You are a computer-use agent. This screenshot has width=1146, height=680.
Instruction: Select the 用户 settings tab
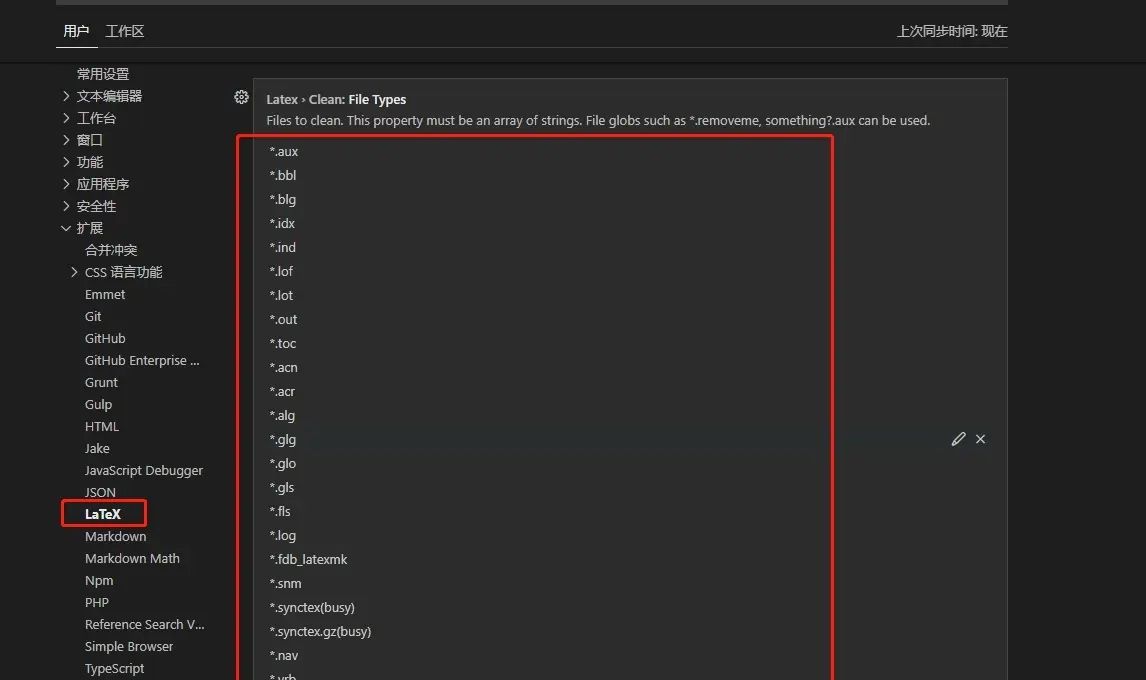pos(76,31)
